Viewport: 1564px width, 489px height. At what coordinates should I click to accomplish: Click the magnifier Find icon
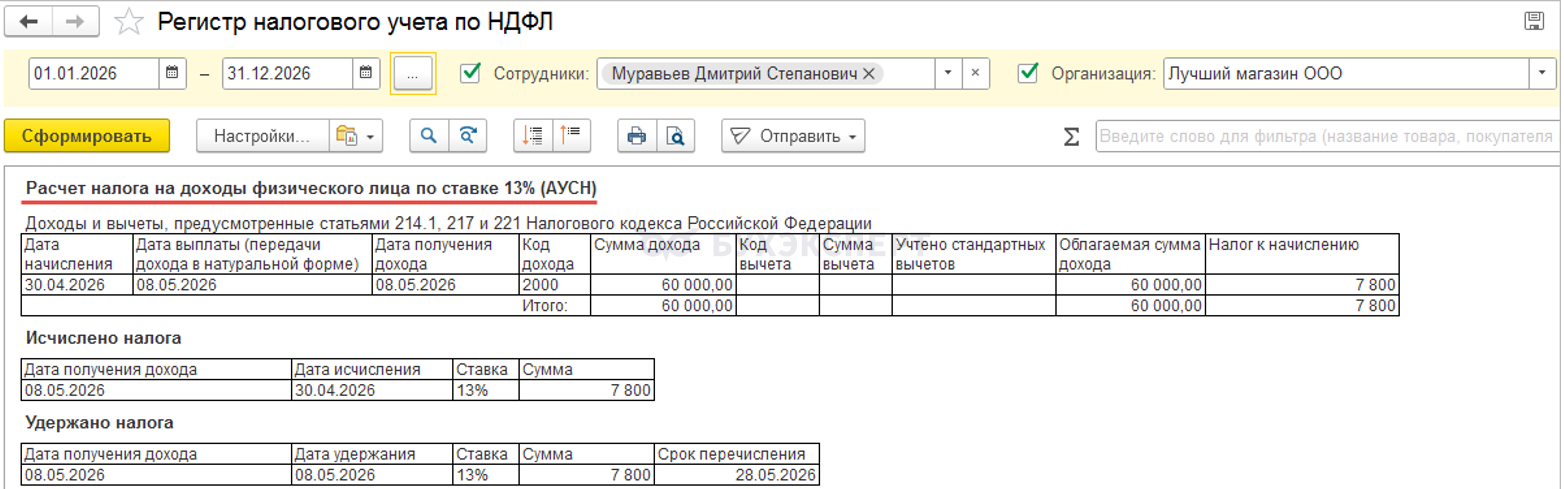tap(429, 136)
